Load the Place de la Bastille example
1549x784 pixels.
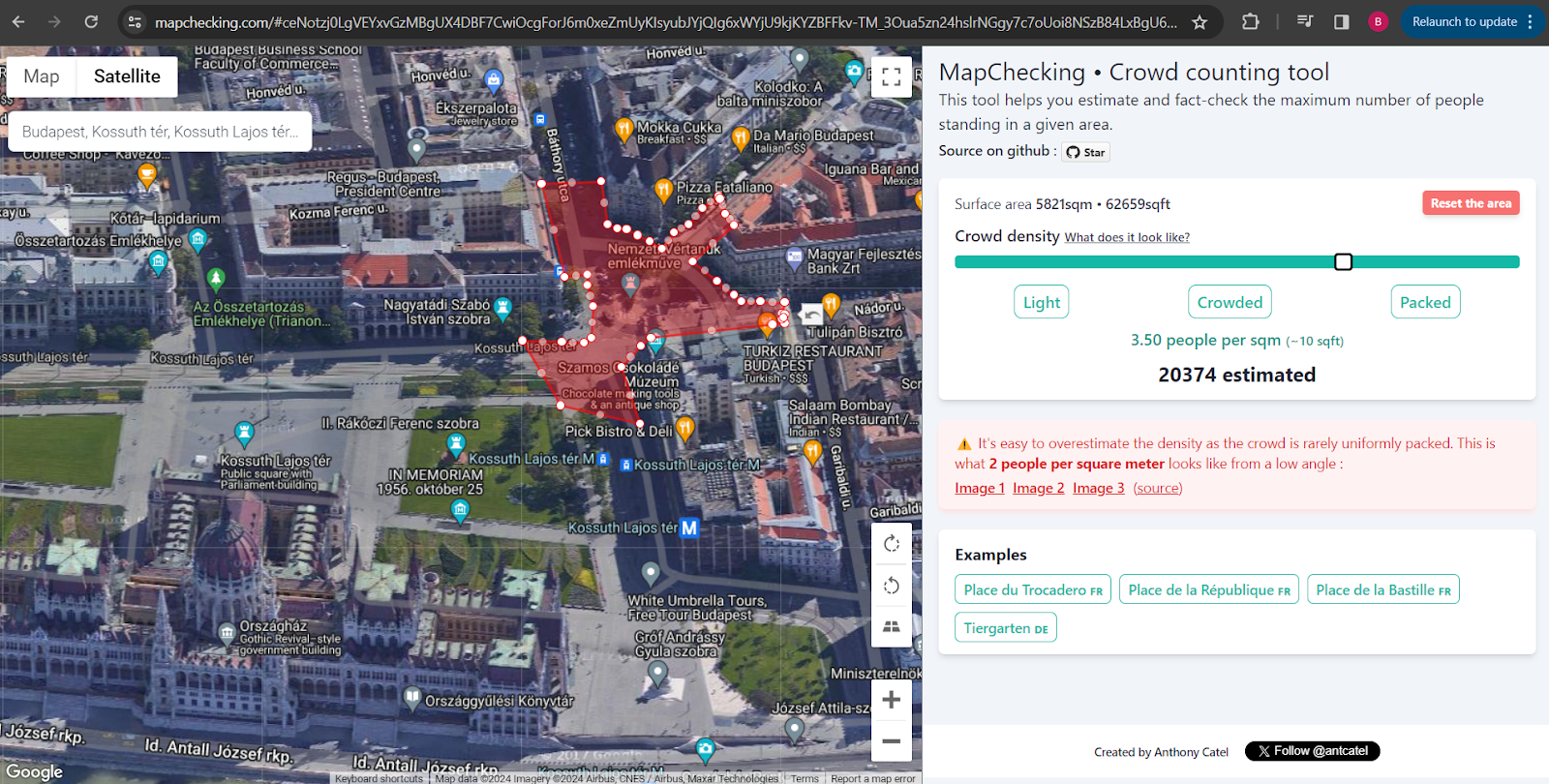[x=1383, y=589]
